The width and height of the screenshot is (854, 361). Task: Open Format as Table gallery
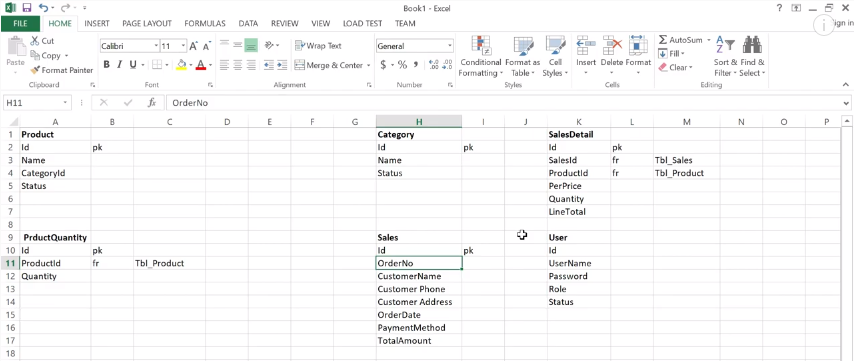522,57
